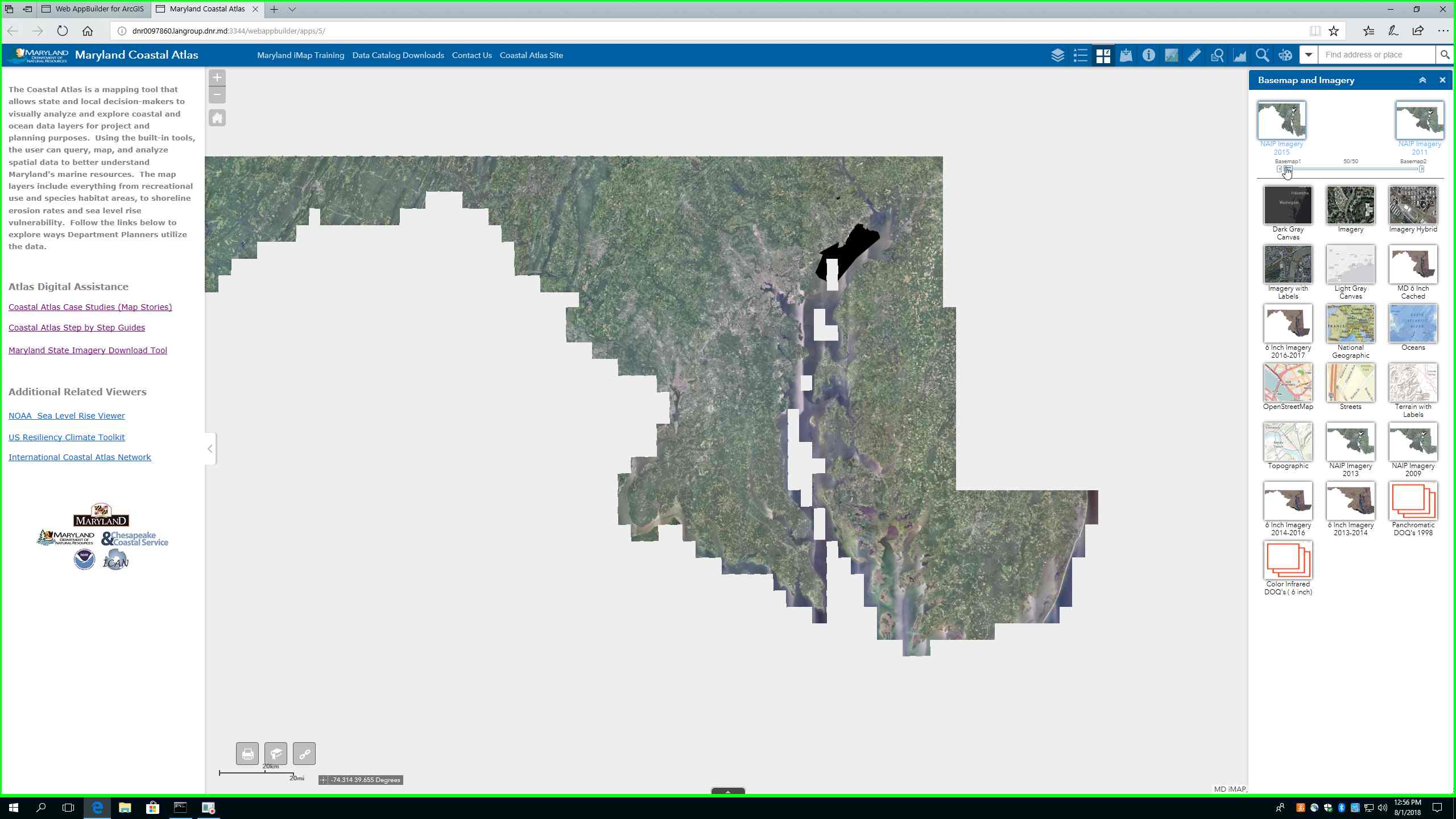This screenshot has width=1456, height=819.
Task: Select the Measurement ruler tool
Action: point(1194,55)
